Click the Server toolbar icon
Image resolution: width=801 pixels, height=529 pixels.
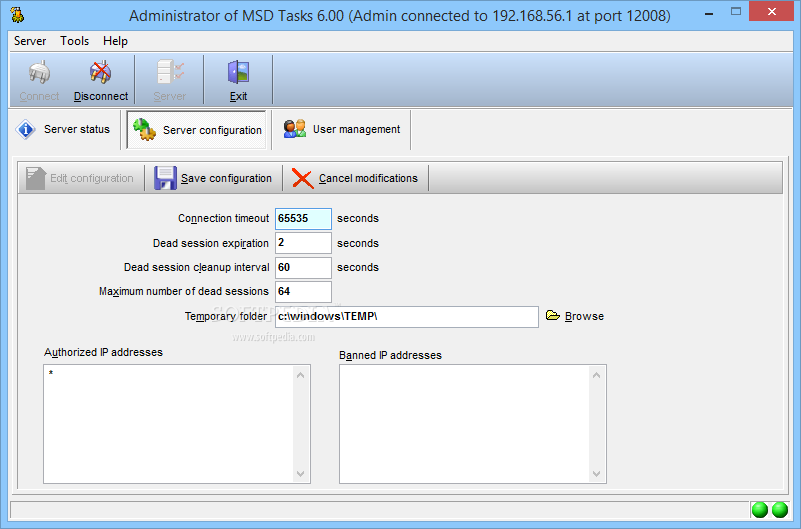click(170, 72)
